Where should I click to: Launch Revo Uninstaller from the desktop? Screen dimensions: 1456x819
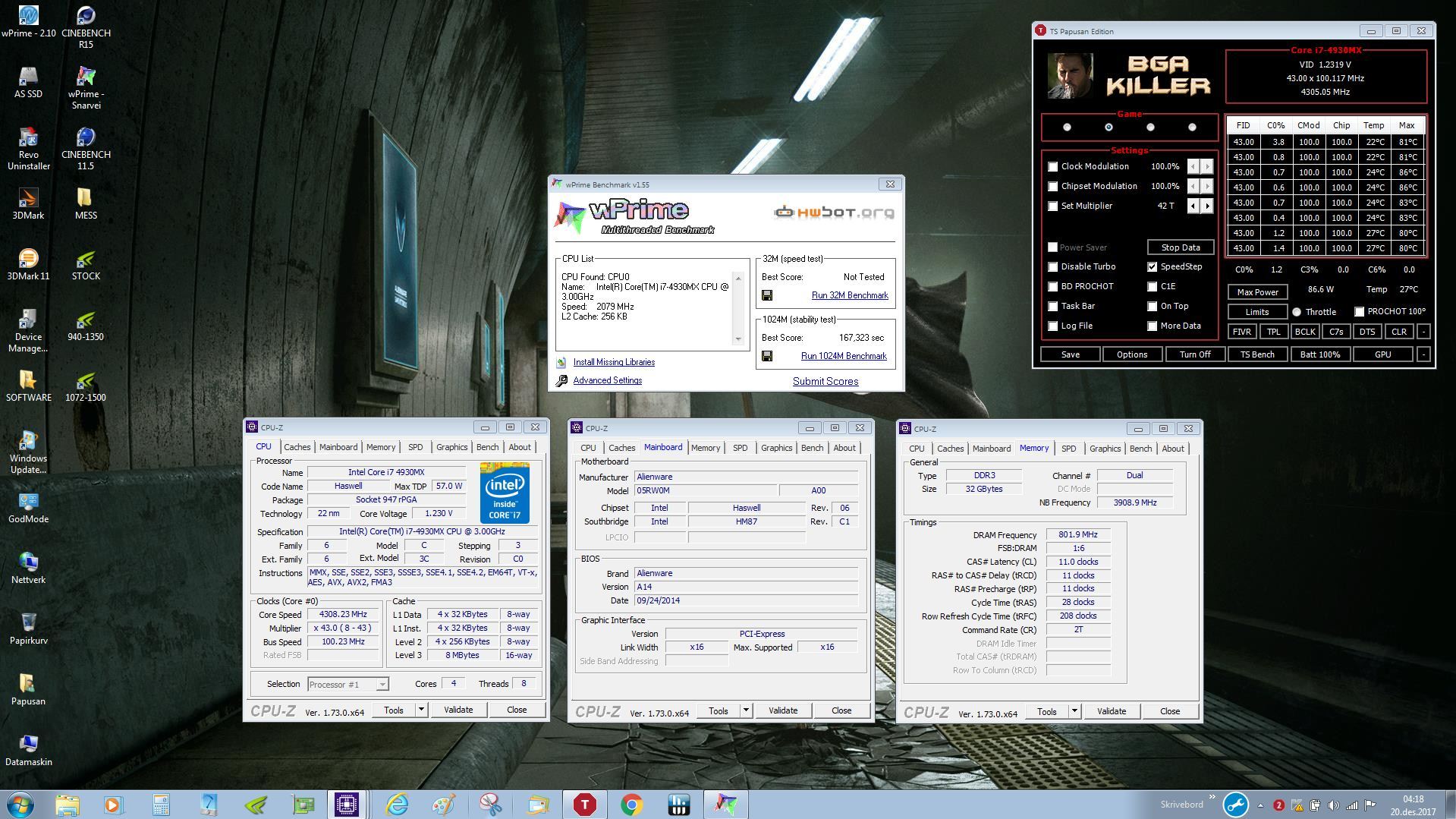[x=29, y=149]
